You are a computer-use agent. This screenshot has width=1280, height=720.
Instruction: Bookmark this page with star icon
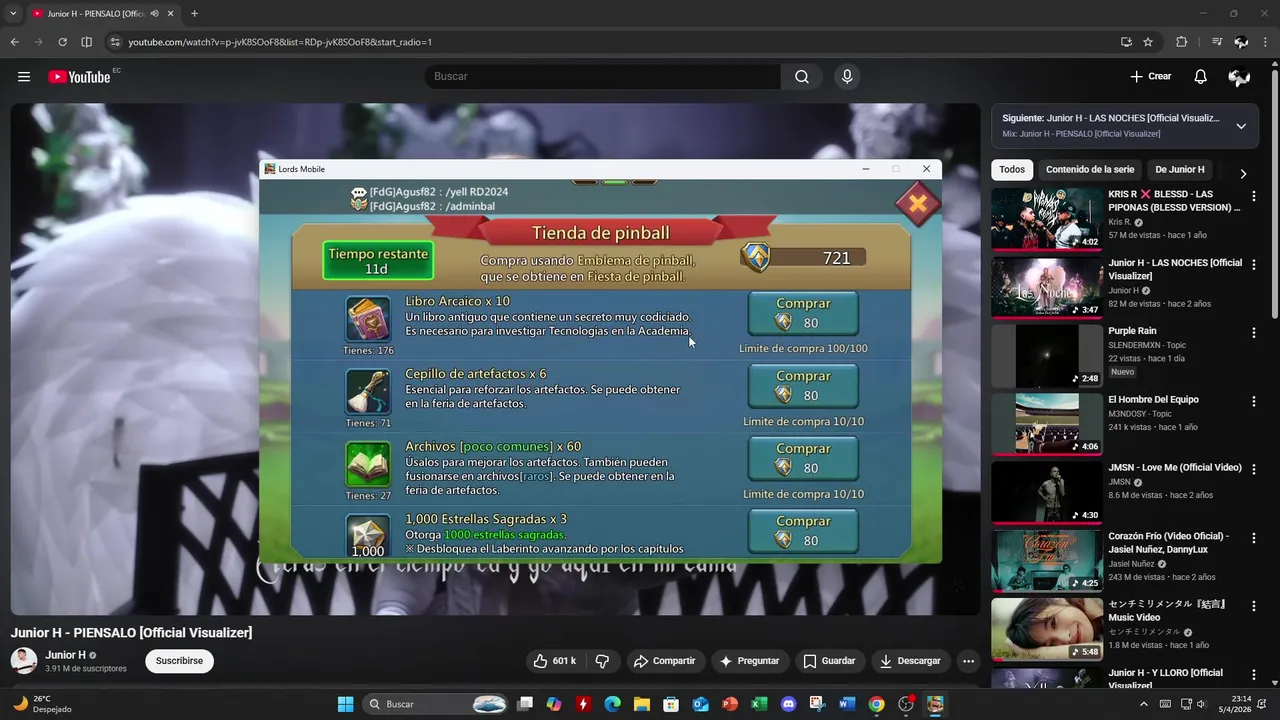[1148, 42]
